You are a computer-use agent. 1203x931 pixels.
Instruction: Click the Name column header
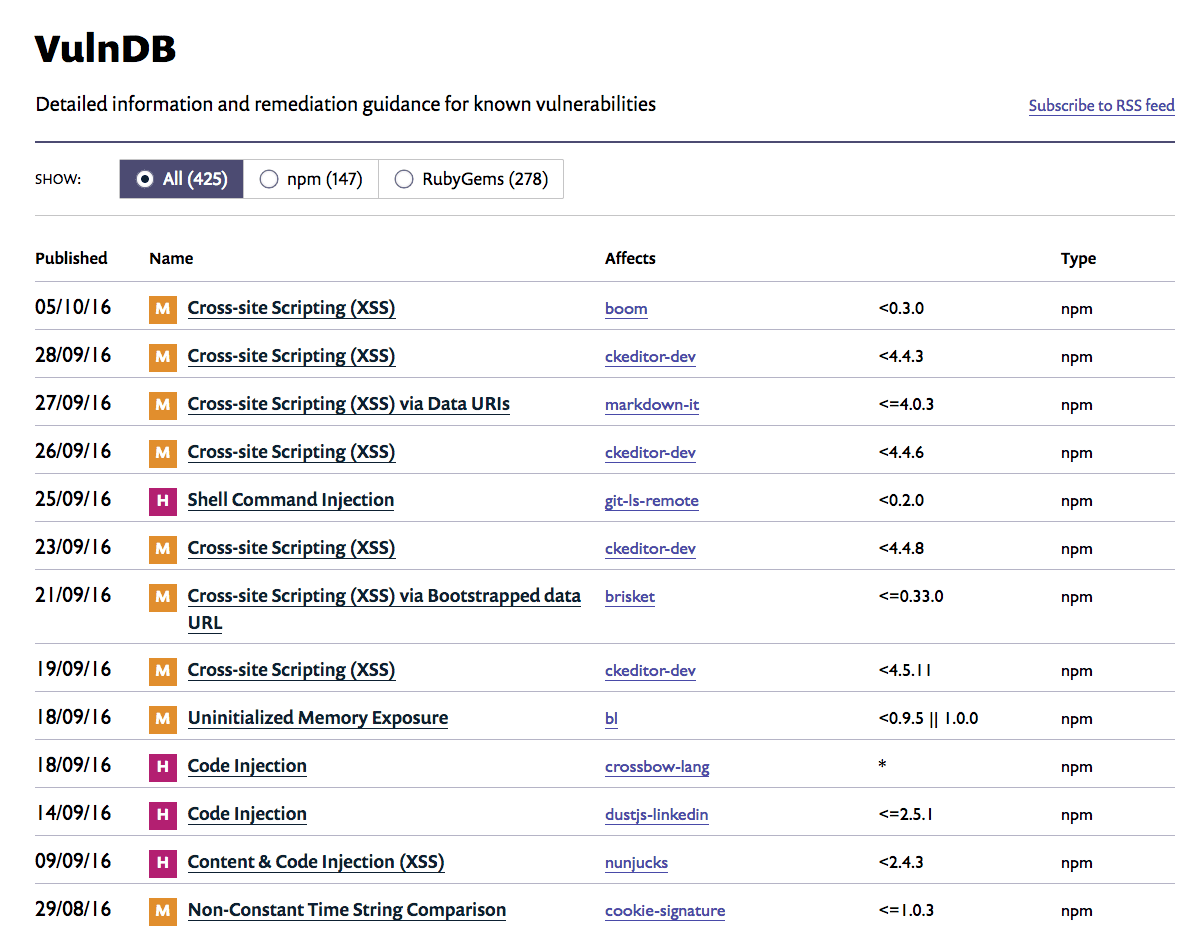[171, 258]
